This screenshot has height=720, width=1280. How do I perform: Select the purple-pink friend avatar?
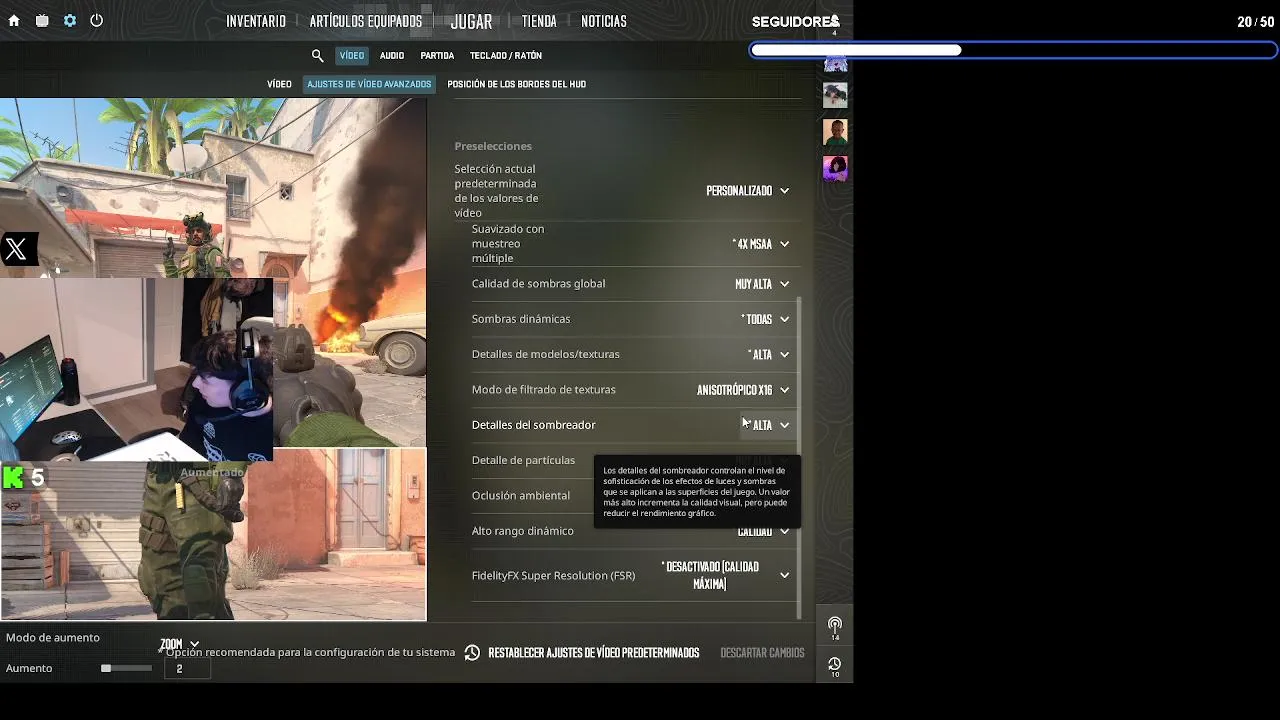[835, 169]
